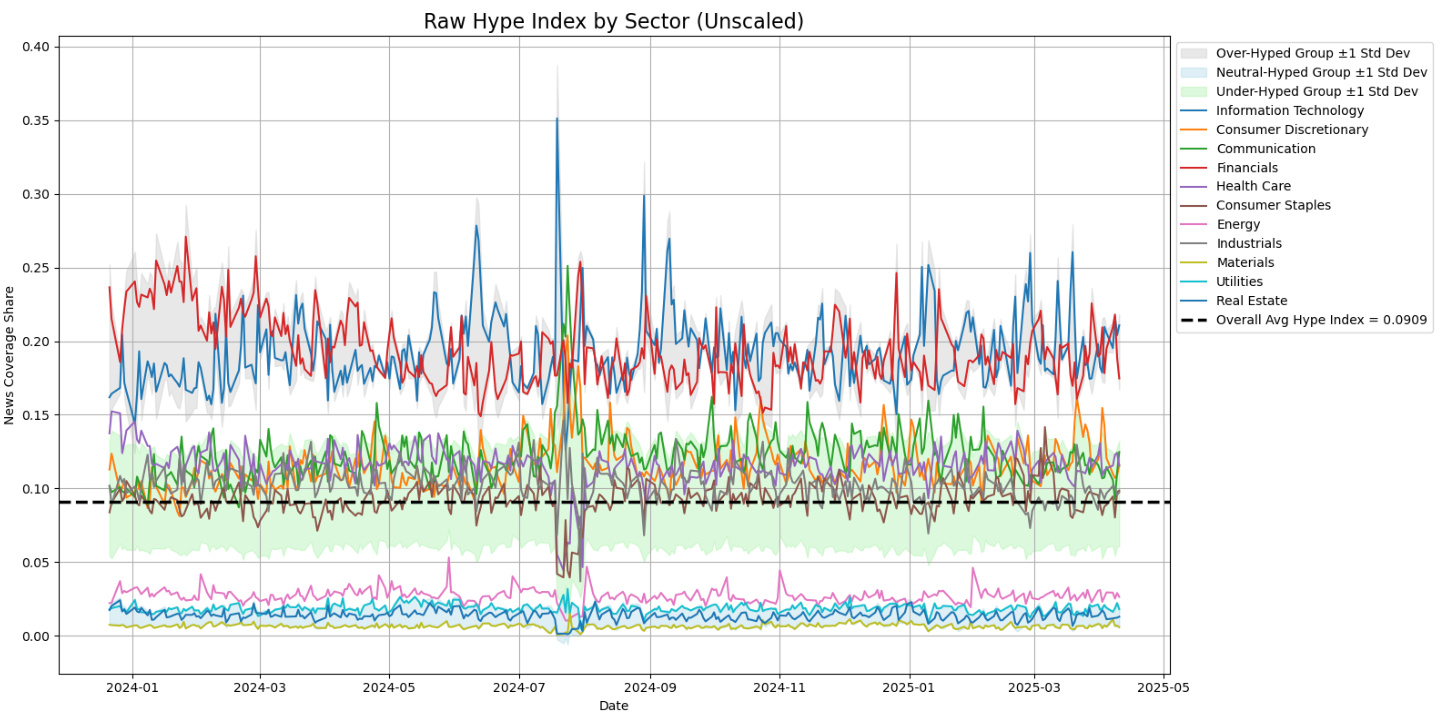The width and height of the screenshot is (1443, 714).
Task: Select the Over-Hyped Group gray legend patch
Action: (x=1195, y=53)
